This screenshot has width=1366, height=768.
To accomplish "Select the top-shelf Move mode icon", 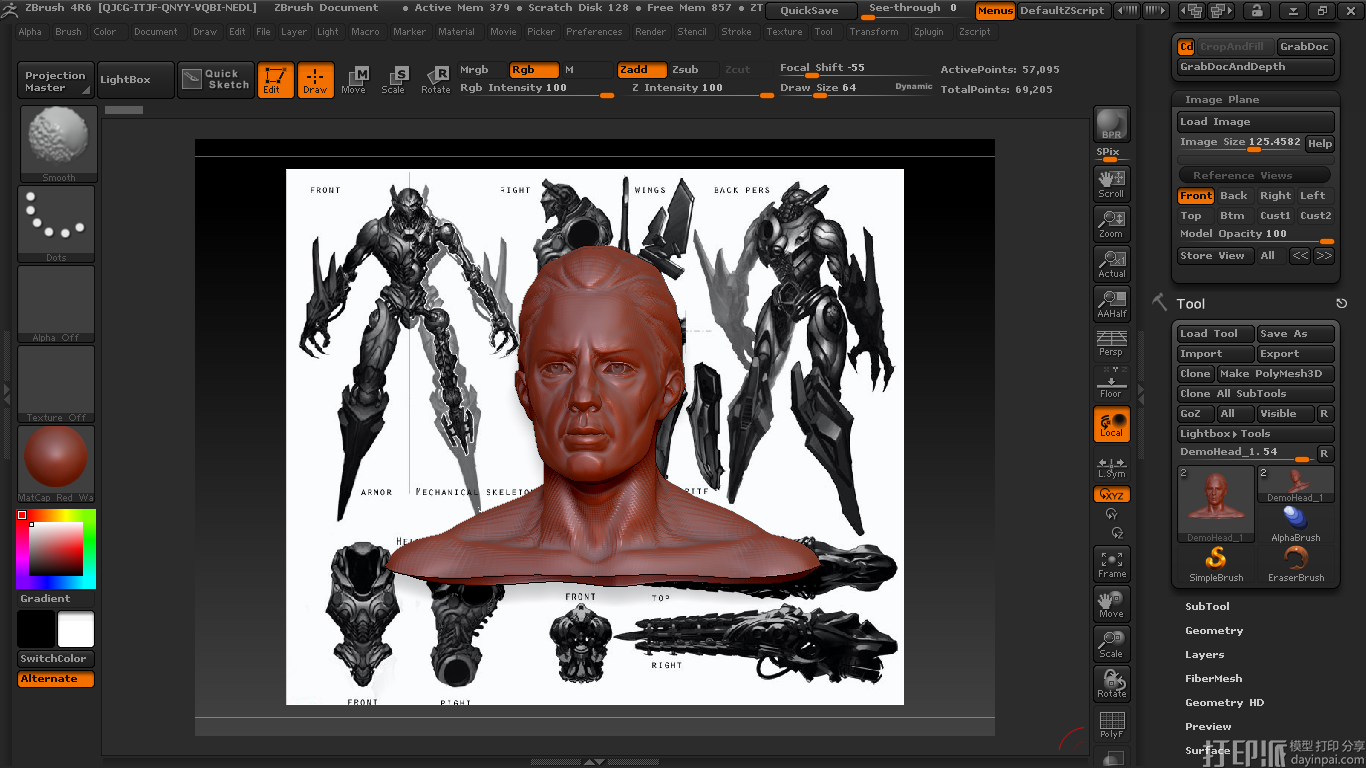I will pos(354,80).
